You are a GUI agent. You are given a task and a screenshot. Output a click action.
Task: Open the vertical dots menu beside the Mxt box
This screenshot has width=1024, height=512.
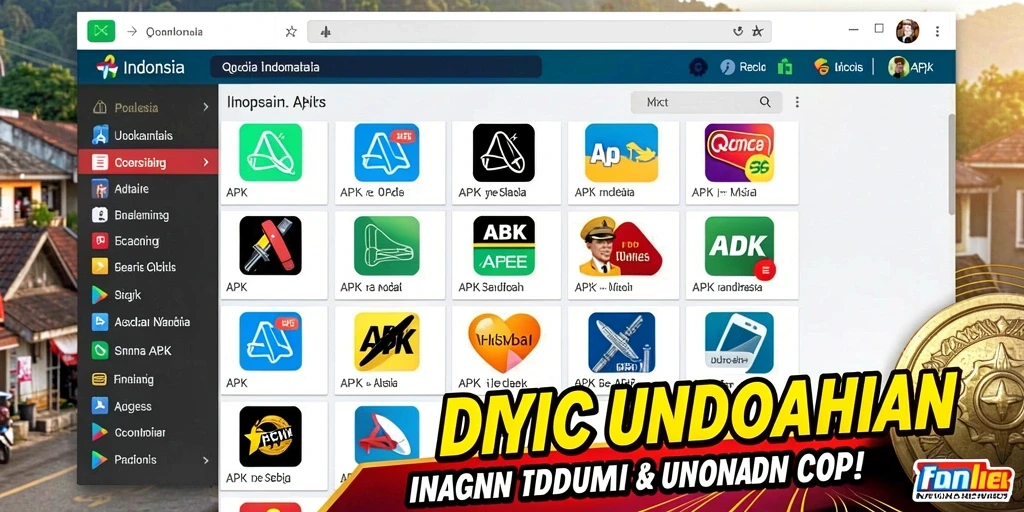pyautogui.click(x=797, y=102)
